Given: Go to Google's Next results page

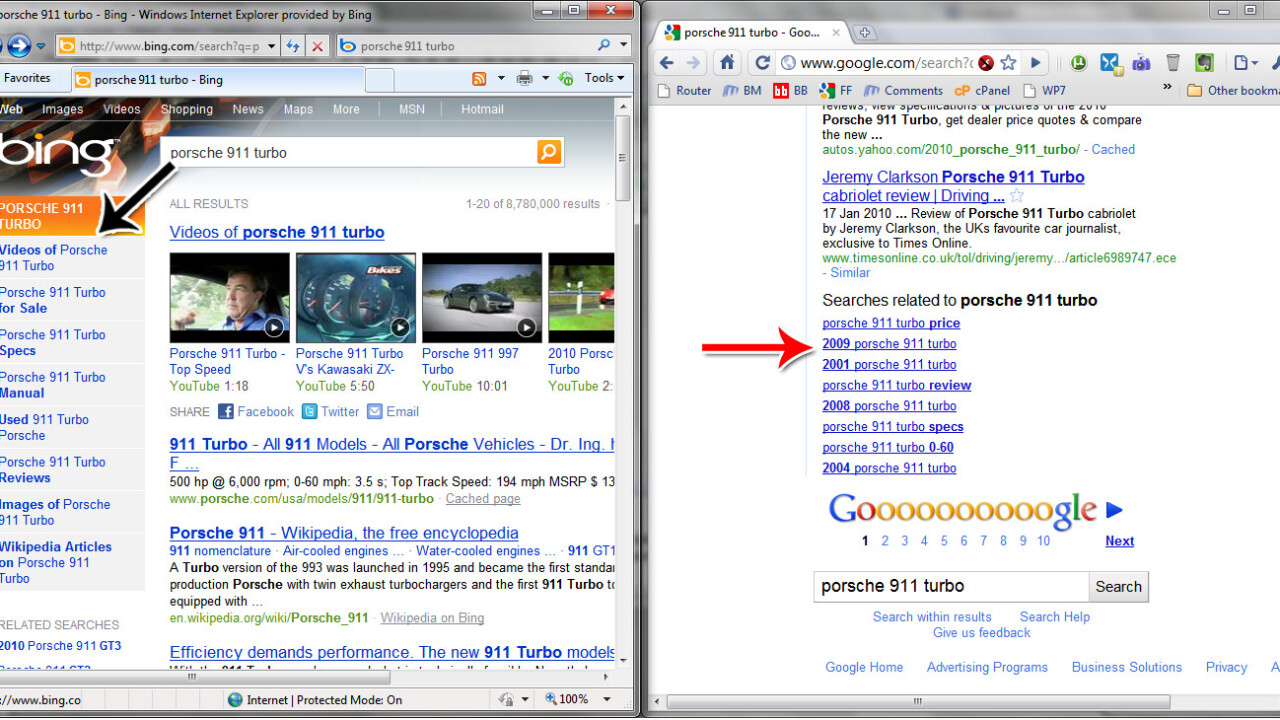Looking at the screenshot, I should point(1119,541).
